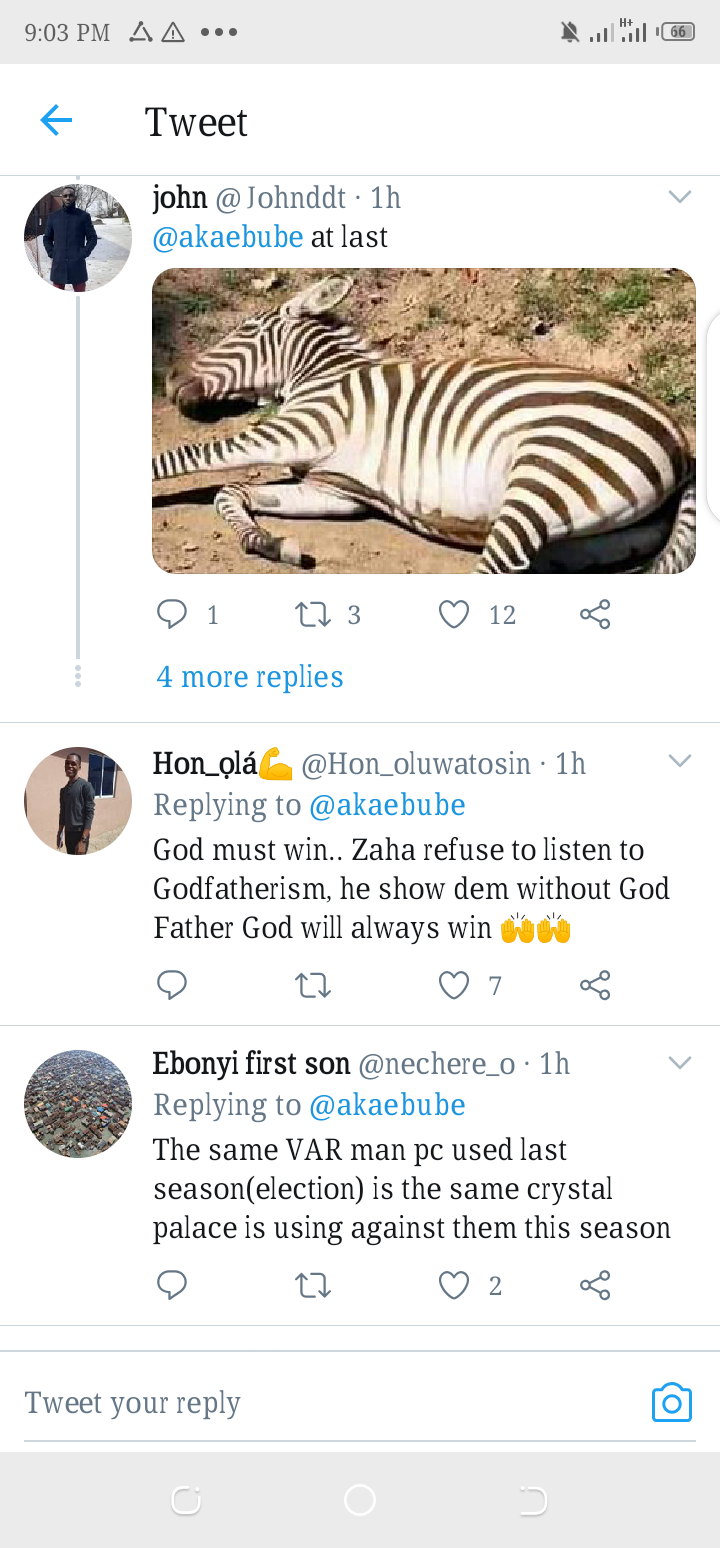Viewport: 720px width, 1548px height.
Task: Like john's zebra tweet
Action: click(x=454, y=614)
